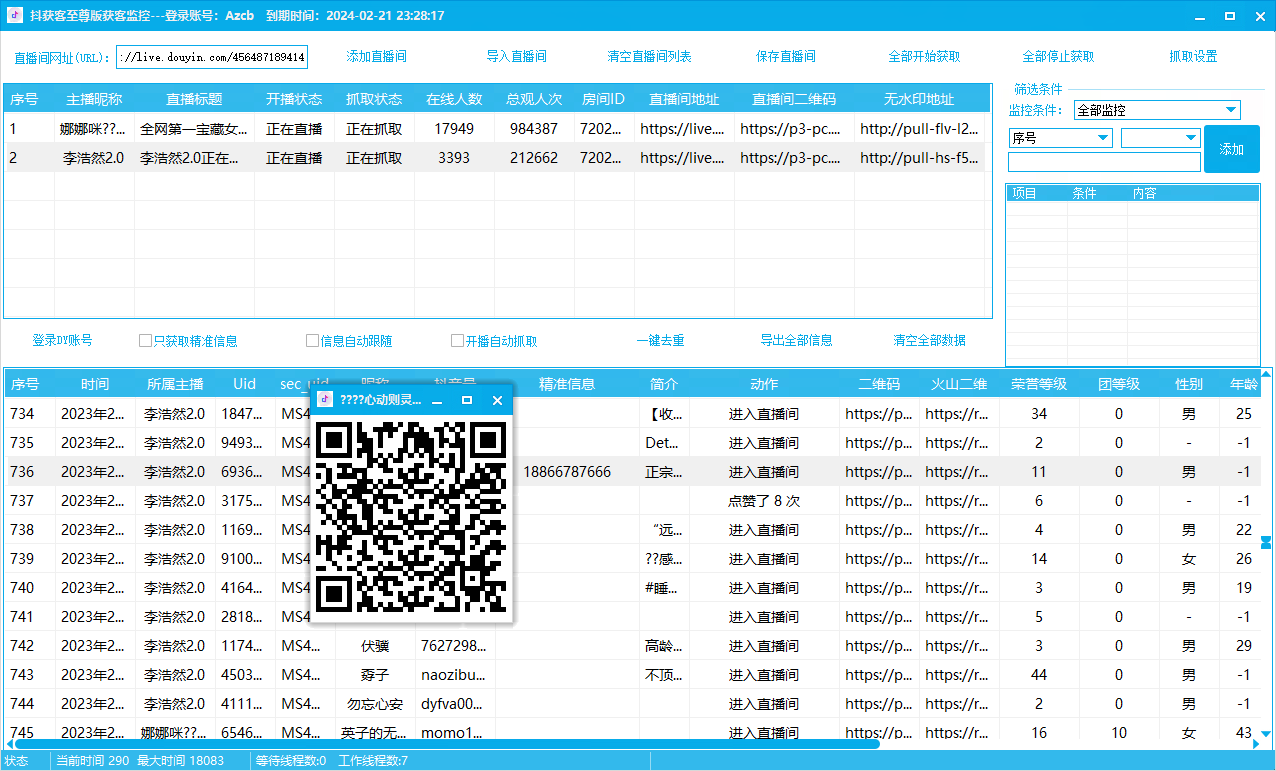Click the 工作线程数:7 status bar entry
Image resolution: width=1276 pixels, height=771 pixels.
point(373,761)
